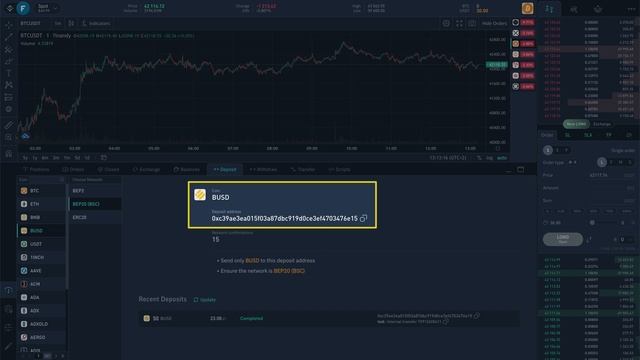The height and width of the screenshot is (360, 640).
Task: Toggle log scale on chart
Action: [489, 158]
